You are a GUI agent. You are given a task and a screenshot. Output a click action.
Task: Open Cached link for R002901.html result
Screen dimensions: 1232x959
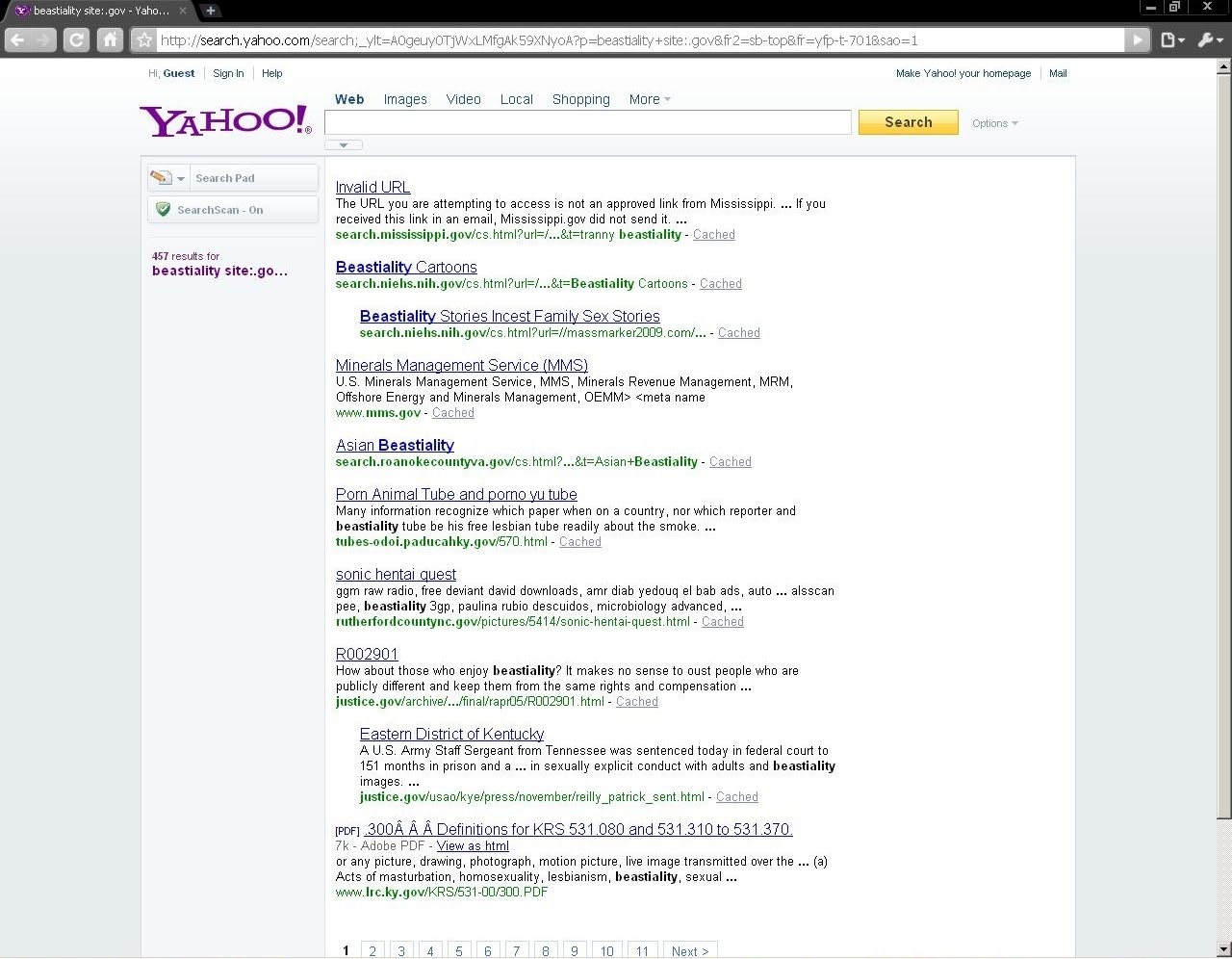[637, 702]
